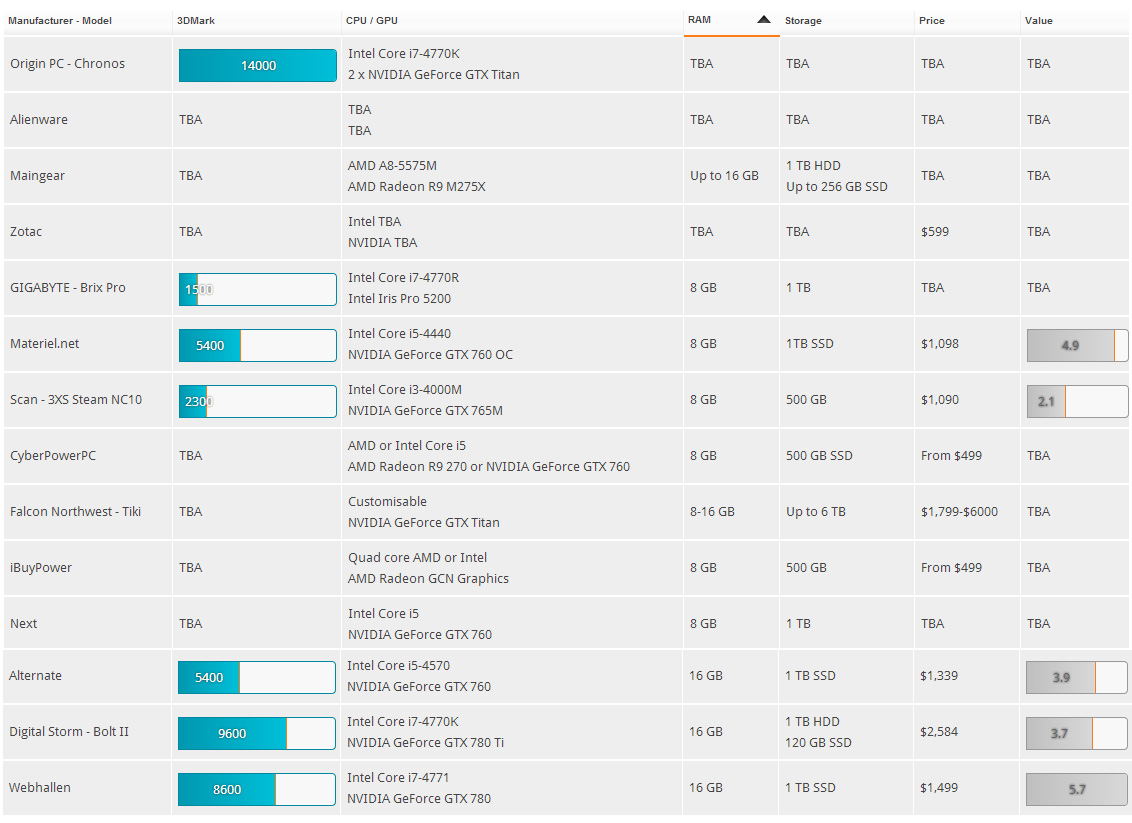This screenshot has width=1132, height=823.
Task: Select the Alienware manufacturer cell
Action: coord(39,120)
